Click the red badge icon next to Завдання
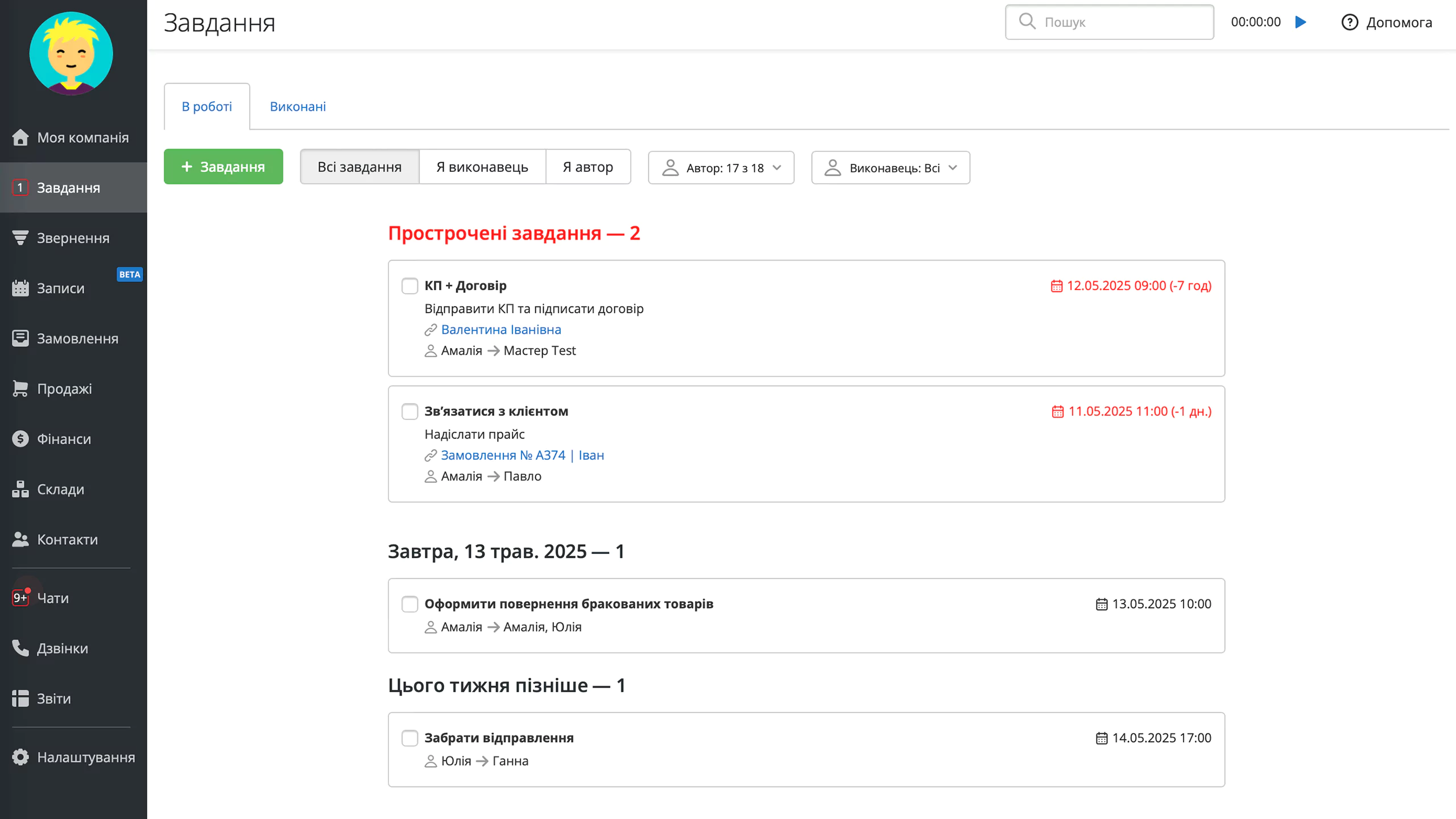This screenshot has height=819, width=1456. pos(20,188)
